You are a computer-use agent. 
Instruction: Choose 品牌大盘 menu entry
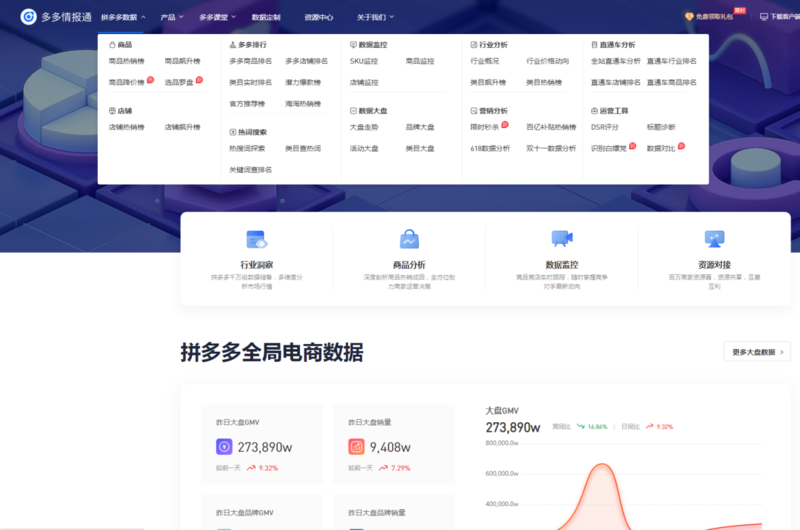[x=420, y=127]
